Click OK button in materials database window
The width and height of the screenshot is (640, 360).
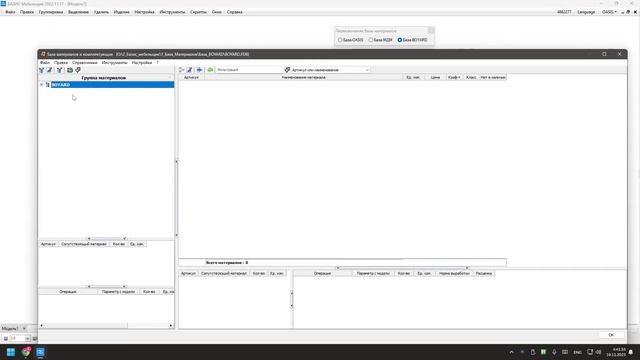click(611, 335)
